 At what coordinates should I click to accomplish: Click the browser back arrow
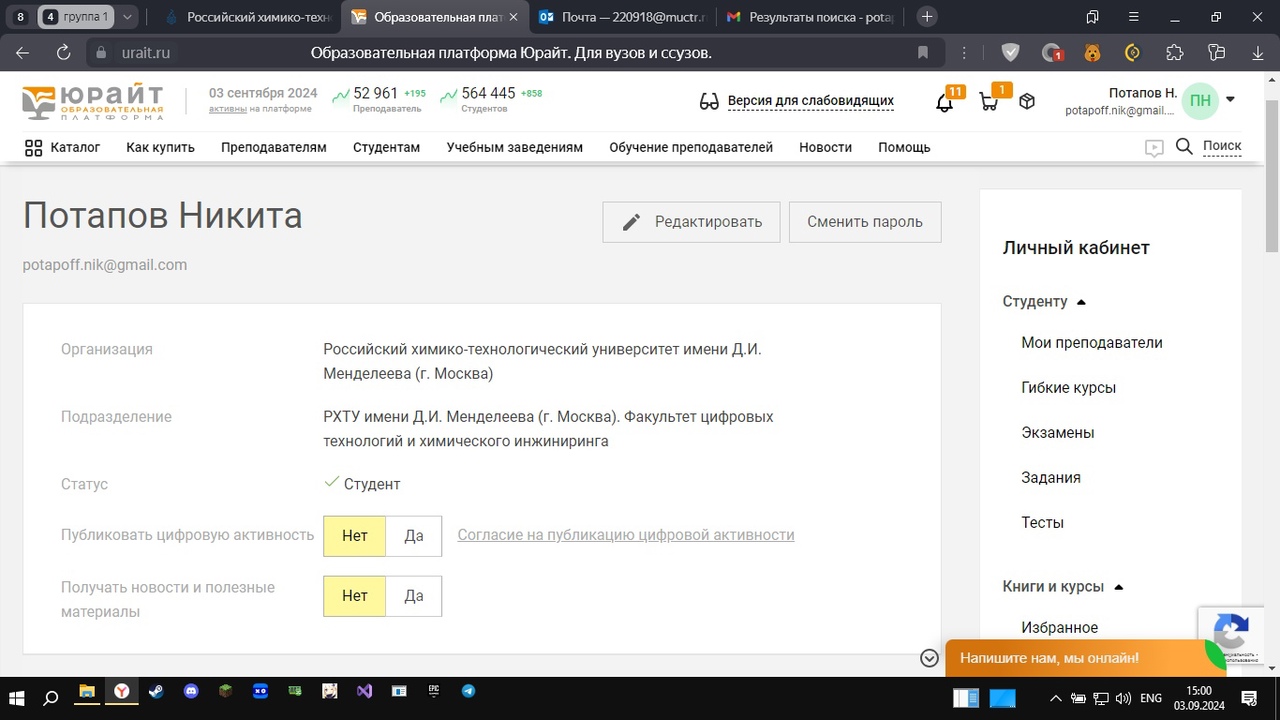click(22, 53)
